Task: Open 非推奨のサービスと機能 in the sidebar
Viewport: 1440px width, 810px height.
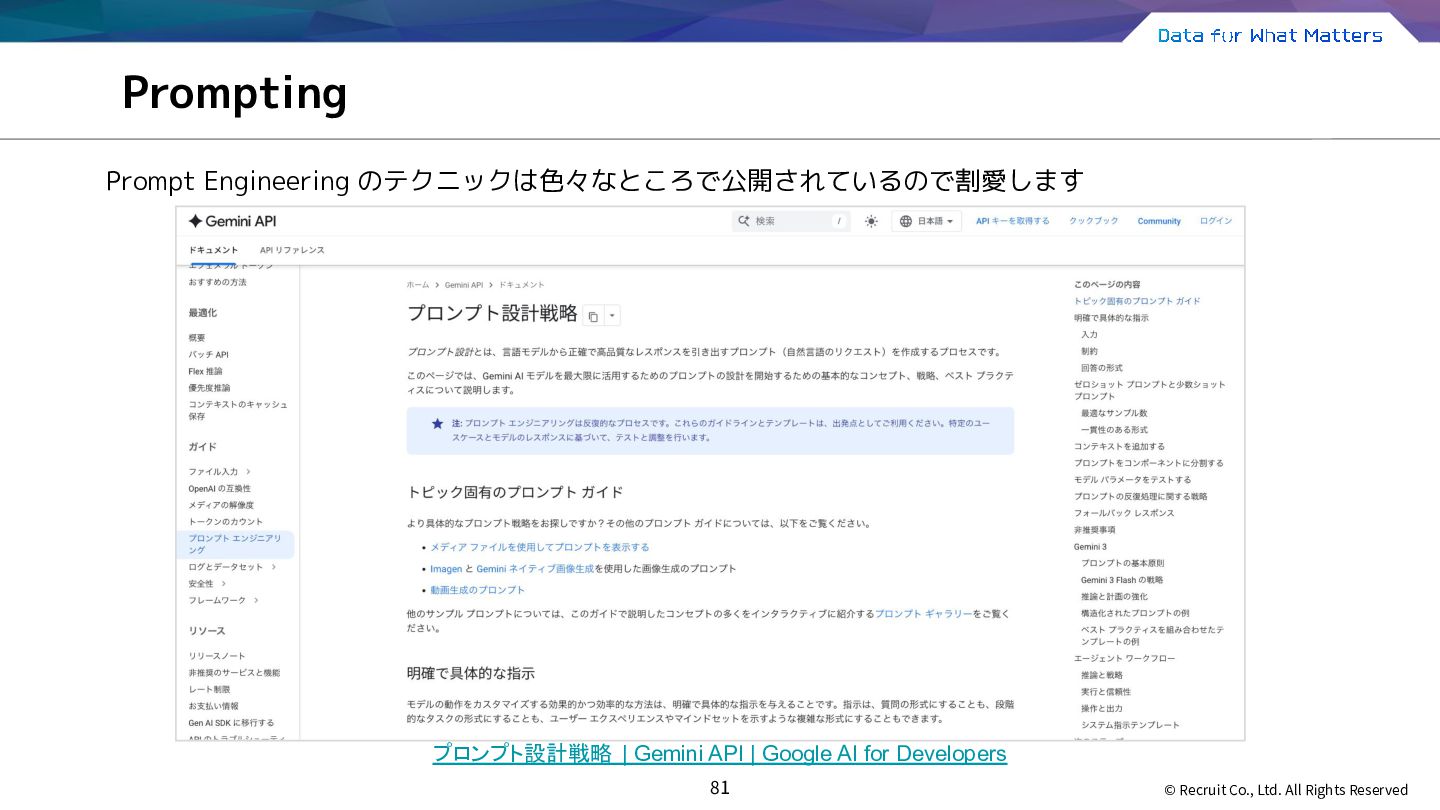Action: coord(234,673)
